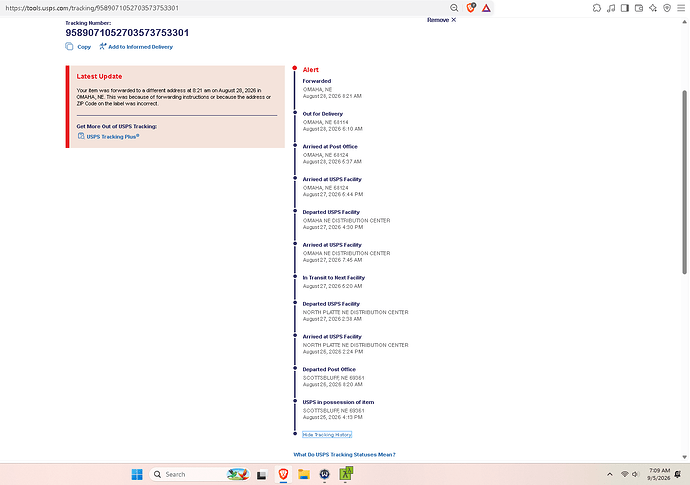This screenshot has width=690, height=485.
Task: Open Task View on the taskbar
Action: pos(262,475)
